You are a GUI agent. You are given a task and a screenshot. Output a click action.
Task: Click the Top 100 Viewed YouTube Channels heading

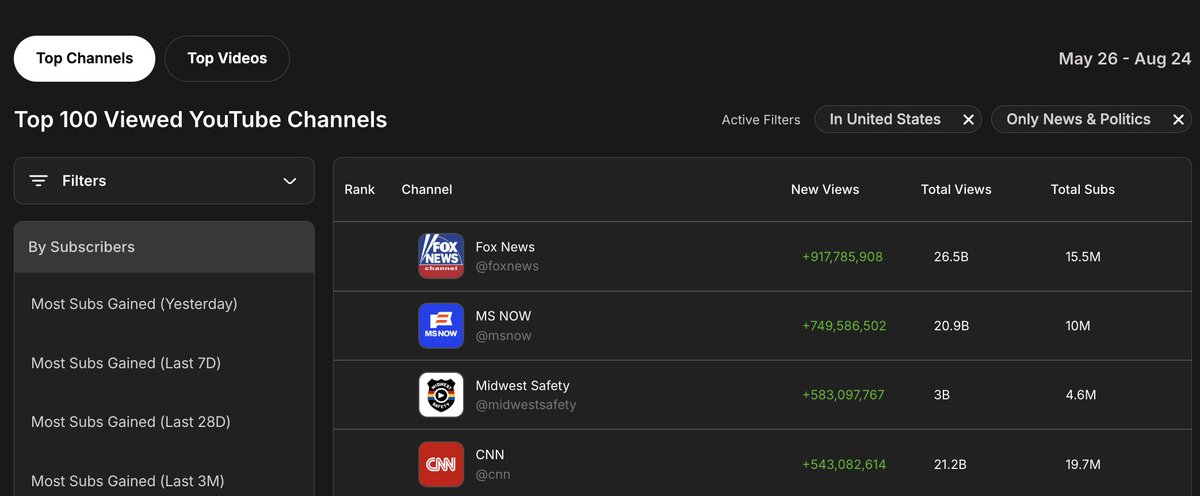point(201,120)
